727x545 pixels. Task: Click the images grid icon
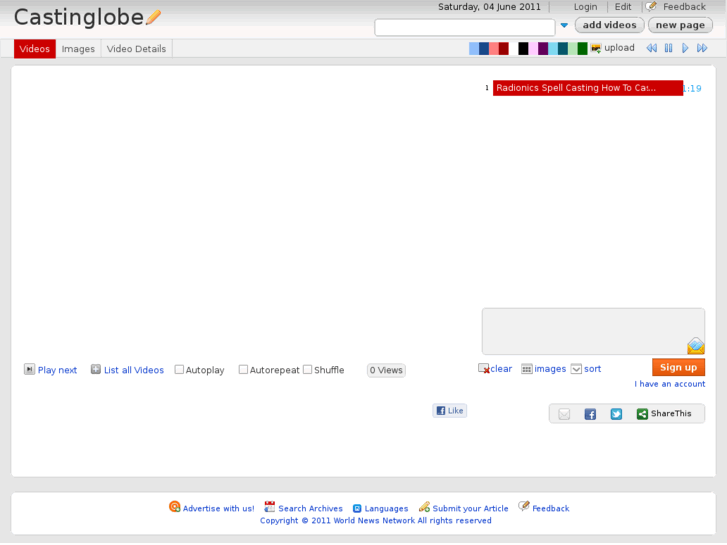(527, 369)
